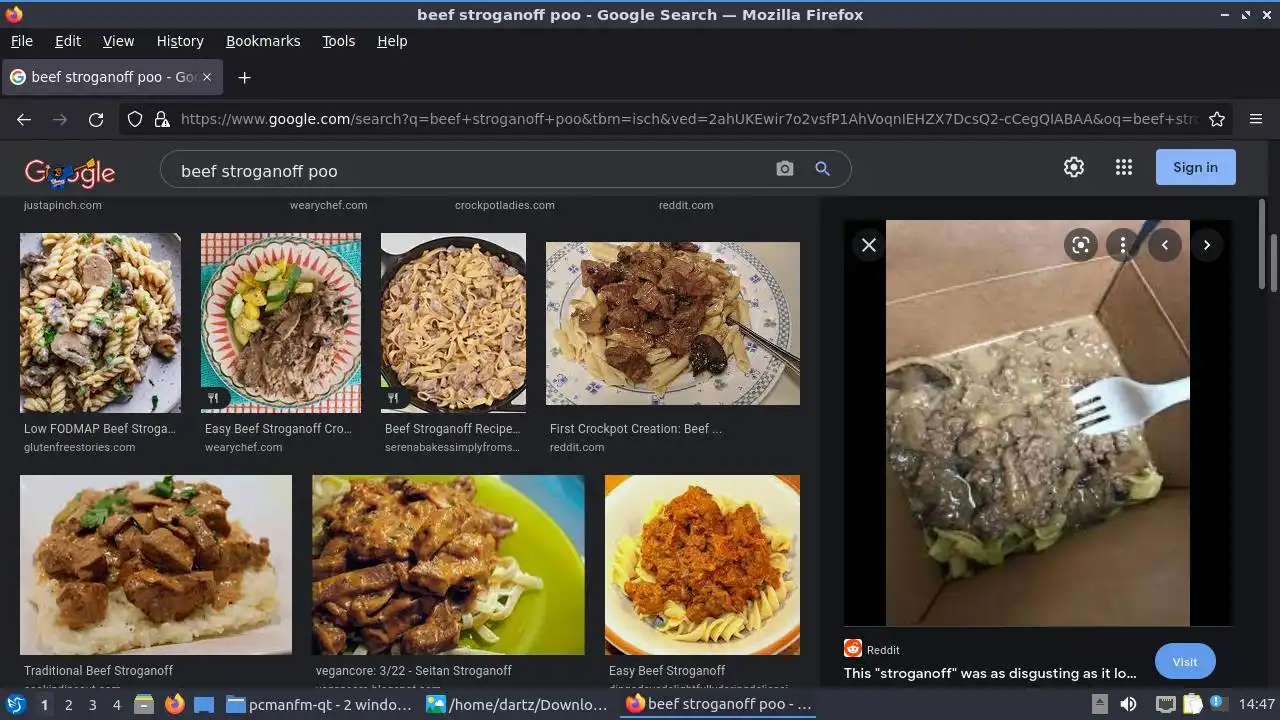This screenshot has height=720, width=1280.
Task: Click serenabakessimplyfroms... source link
Action: [452, 447]
